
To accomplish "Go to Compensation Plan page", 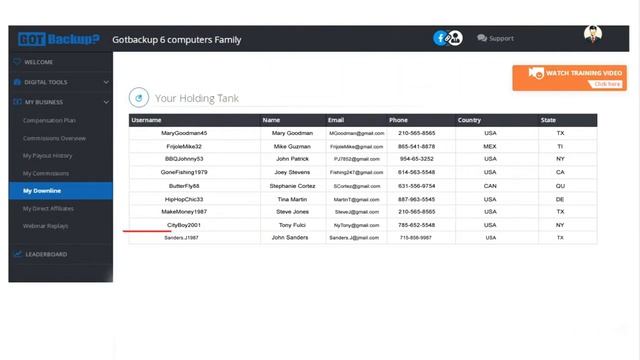I will point(49,120).
